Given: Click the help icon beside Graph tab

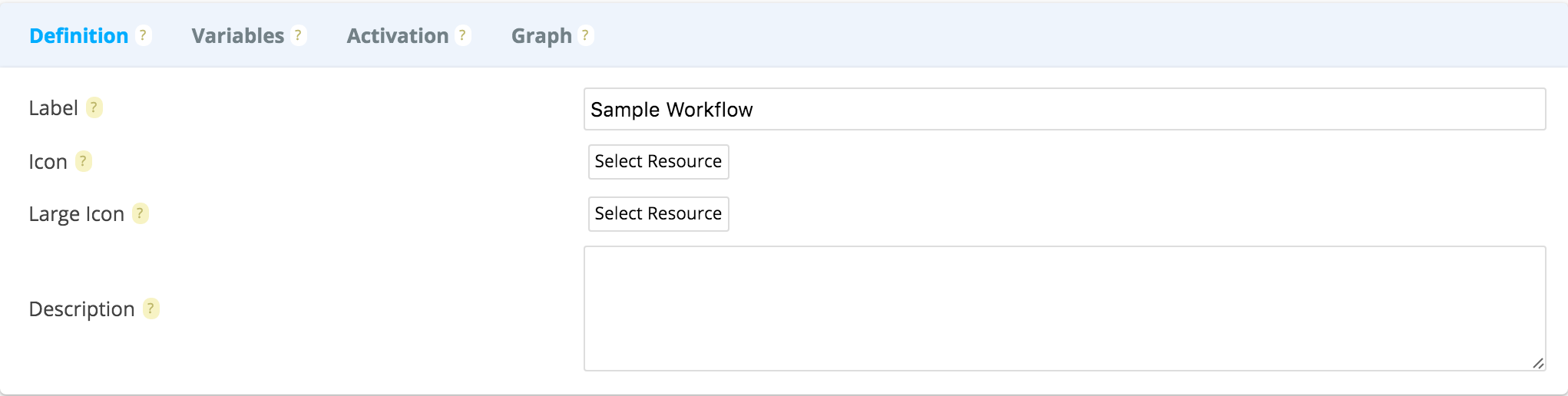Looking at the screenshot, I should tap(586, 35).
